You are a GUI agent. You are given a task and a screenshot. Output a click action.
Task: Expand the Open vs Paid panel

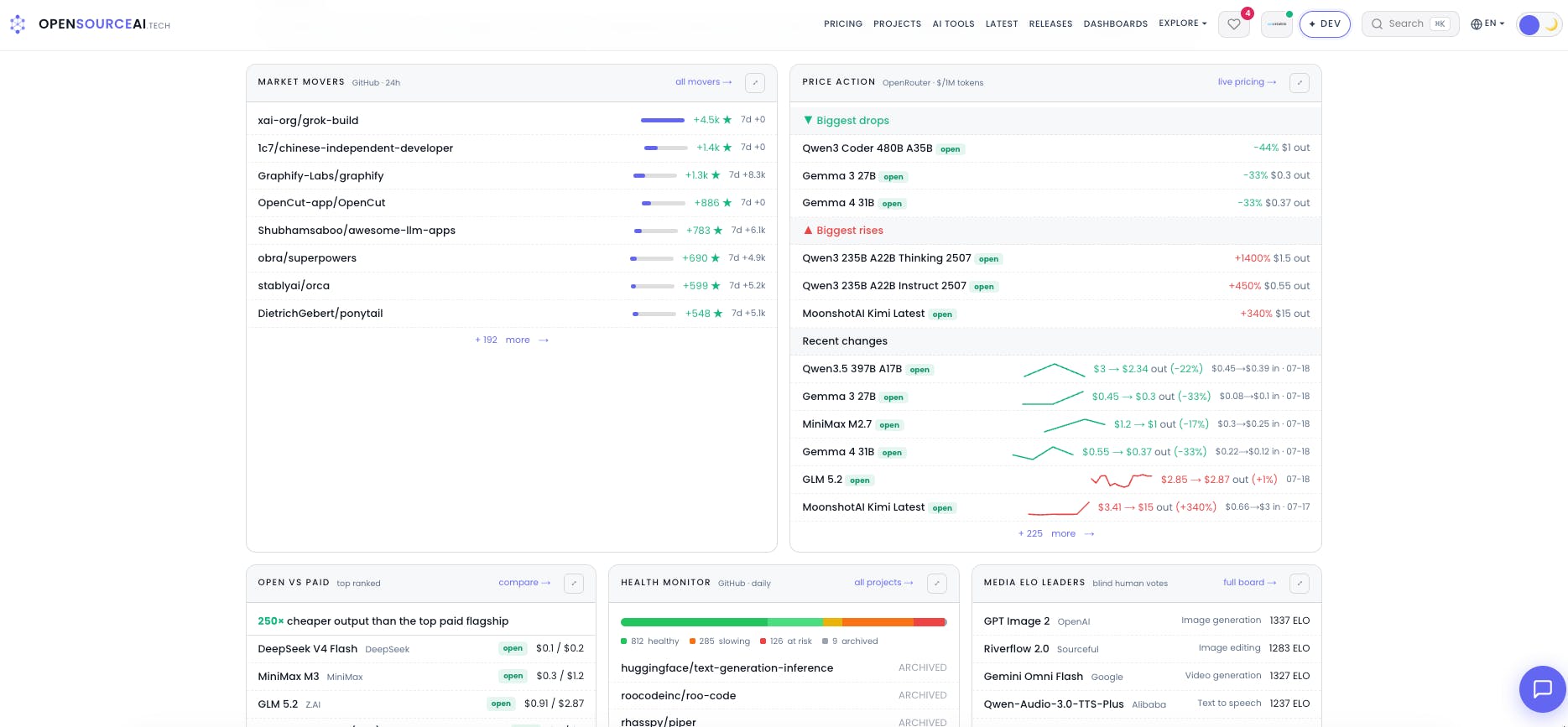click(574, 583)
